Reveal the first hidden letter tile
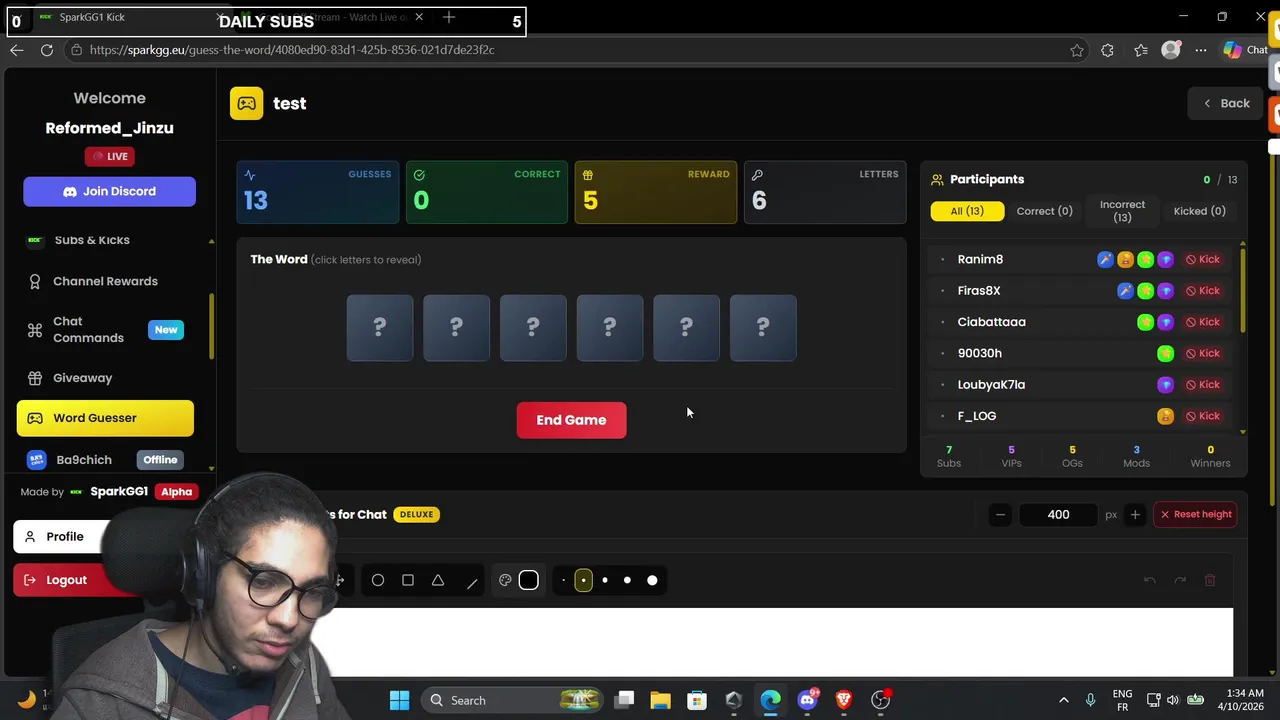This screenshot has height=720, width=1280. coord(380,328)
